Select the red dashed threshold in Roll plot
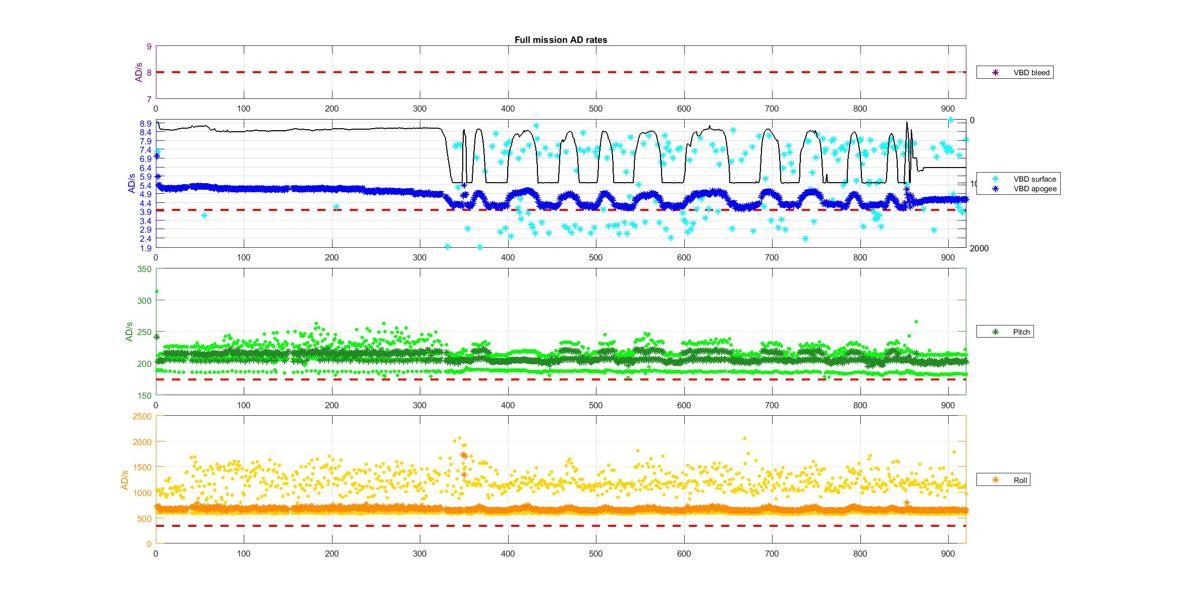 [560, 526]
